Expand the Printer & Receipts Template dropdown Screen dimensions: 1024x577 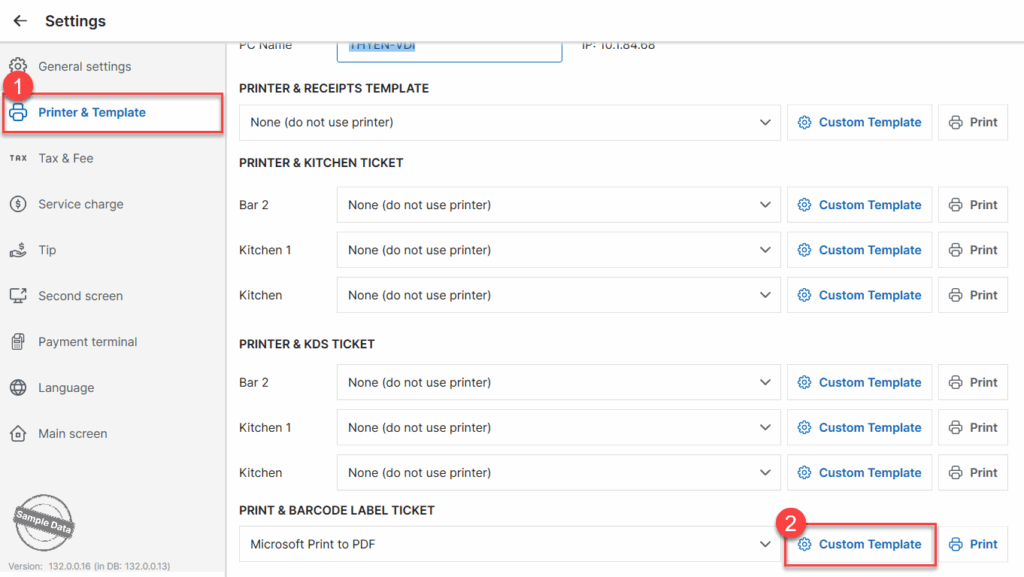click(x=765, y=122)
